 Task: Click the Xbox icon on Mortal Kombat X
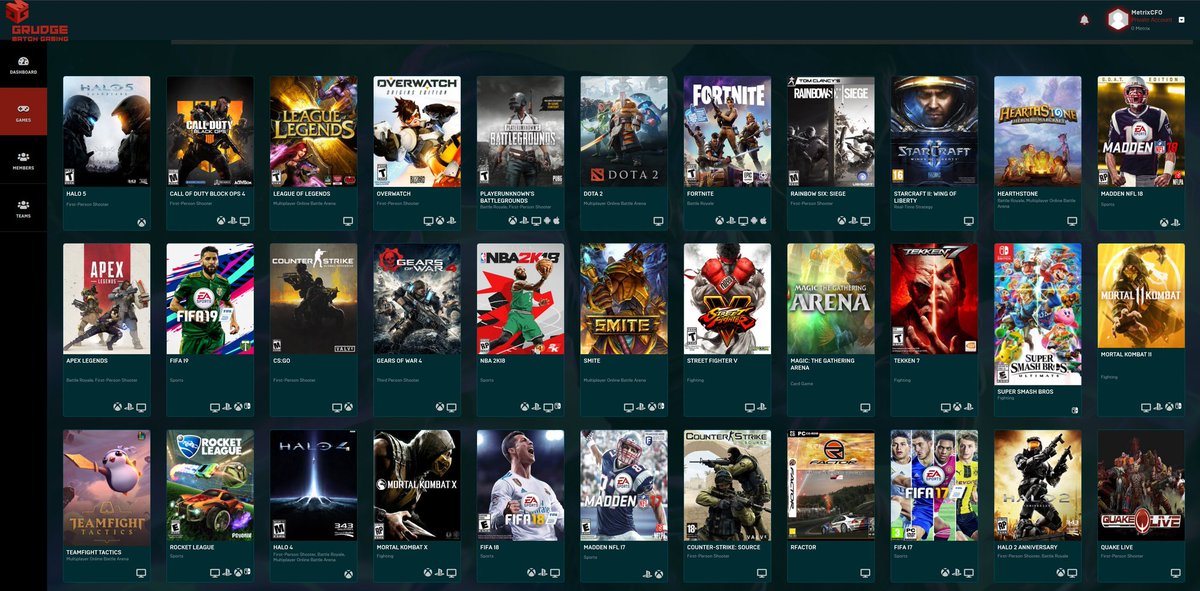[x=428, y=573]
